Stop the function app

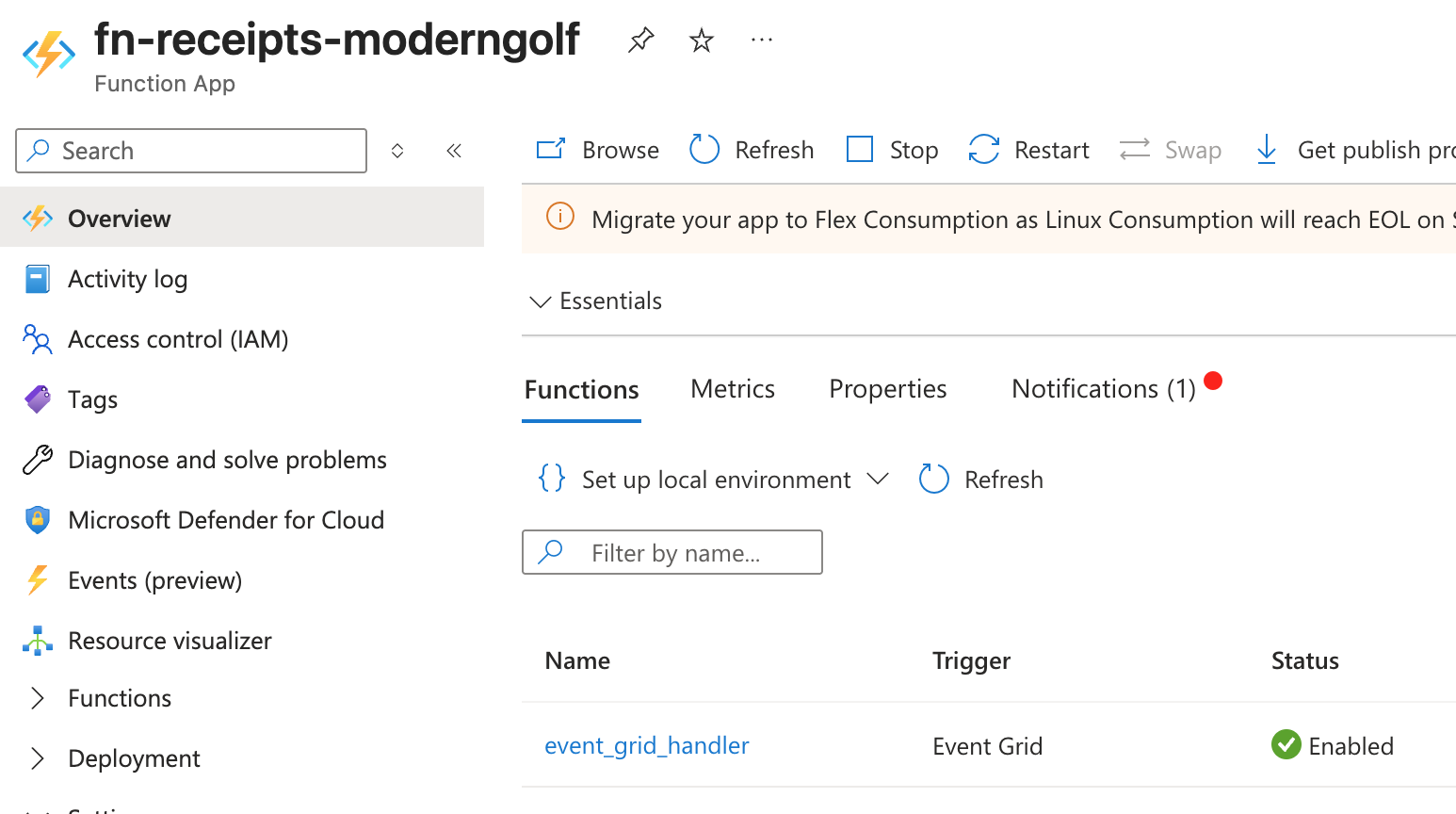(892, 150)
